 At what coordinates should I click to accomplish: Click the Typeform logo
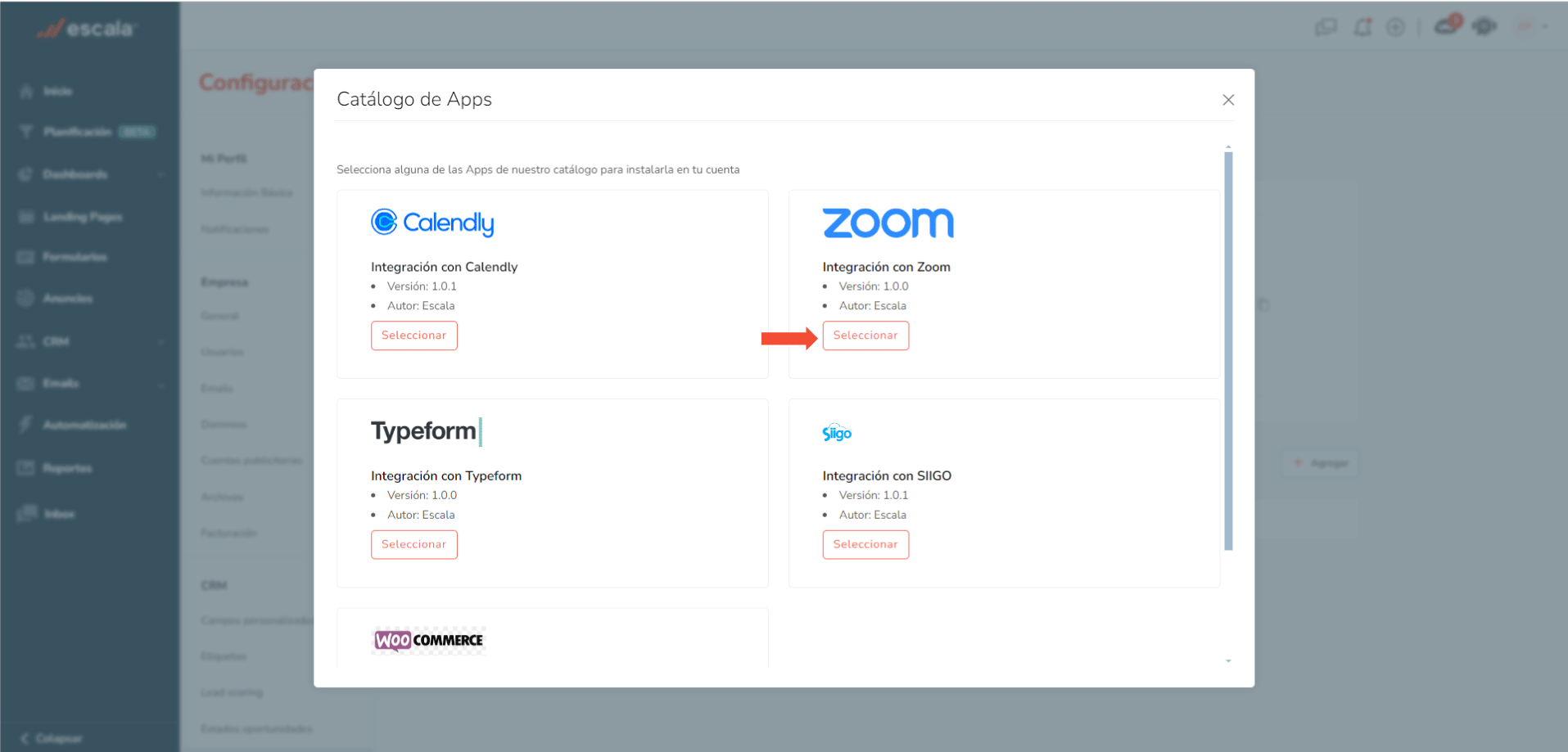click(x=427, y=431)
